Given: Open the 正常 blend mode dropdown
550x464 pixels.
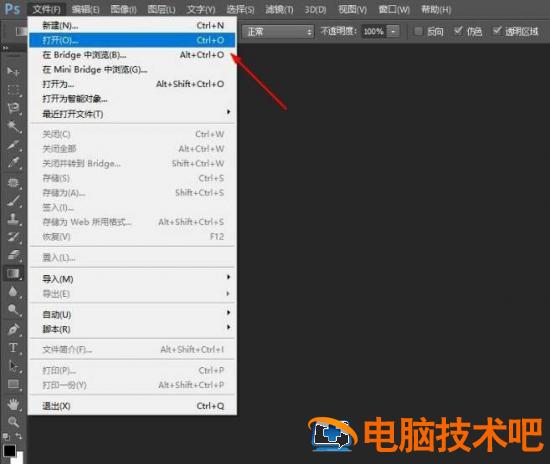Looking at the screenshot, I should [x=278, y=32].
